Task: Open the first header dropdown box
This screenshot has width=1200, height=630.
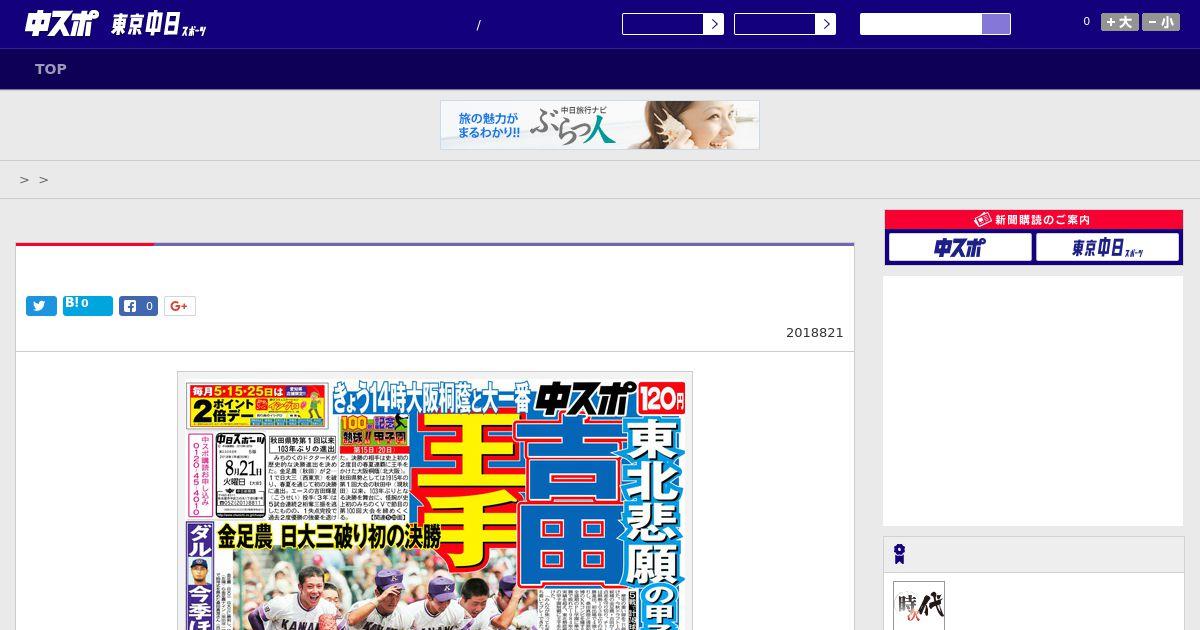Action: tap(673, 24)
